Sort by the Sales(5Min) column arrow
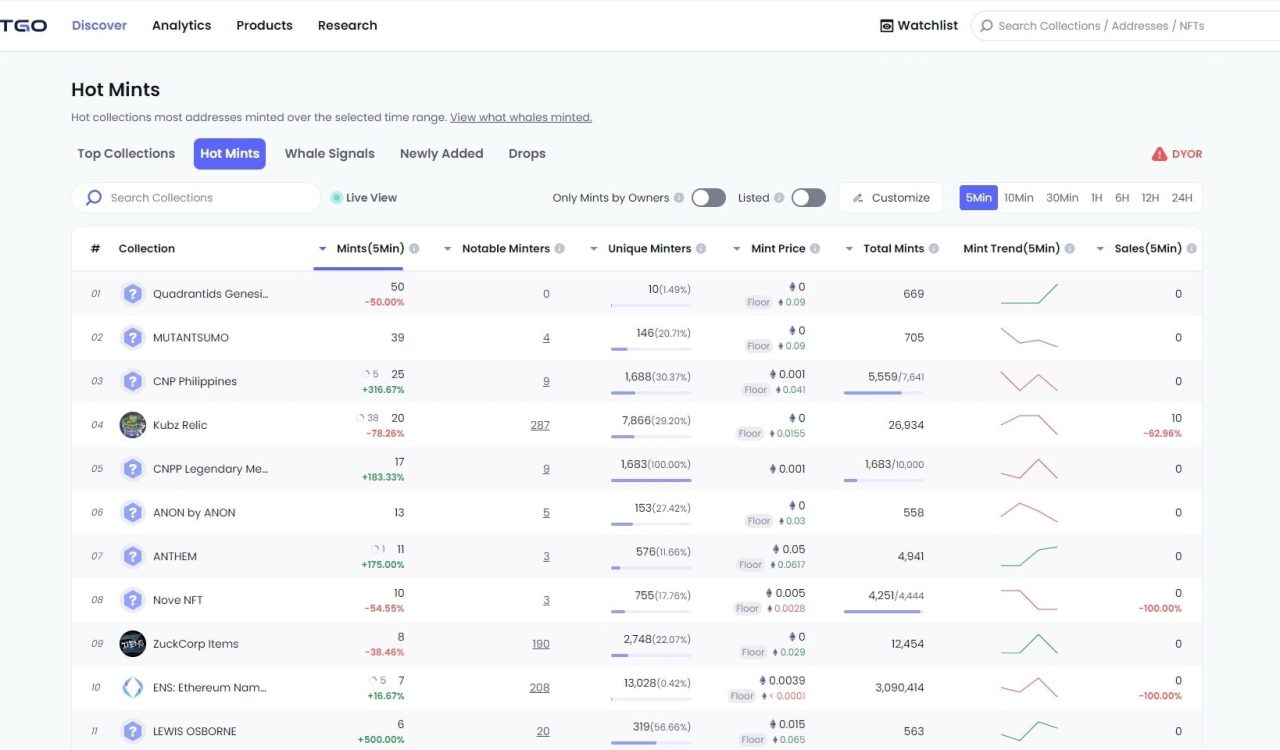This screenshot has height=750, width=1280. (x=1100, y=249)
